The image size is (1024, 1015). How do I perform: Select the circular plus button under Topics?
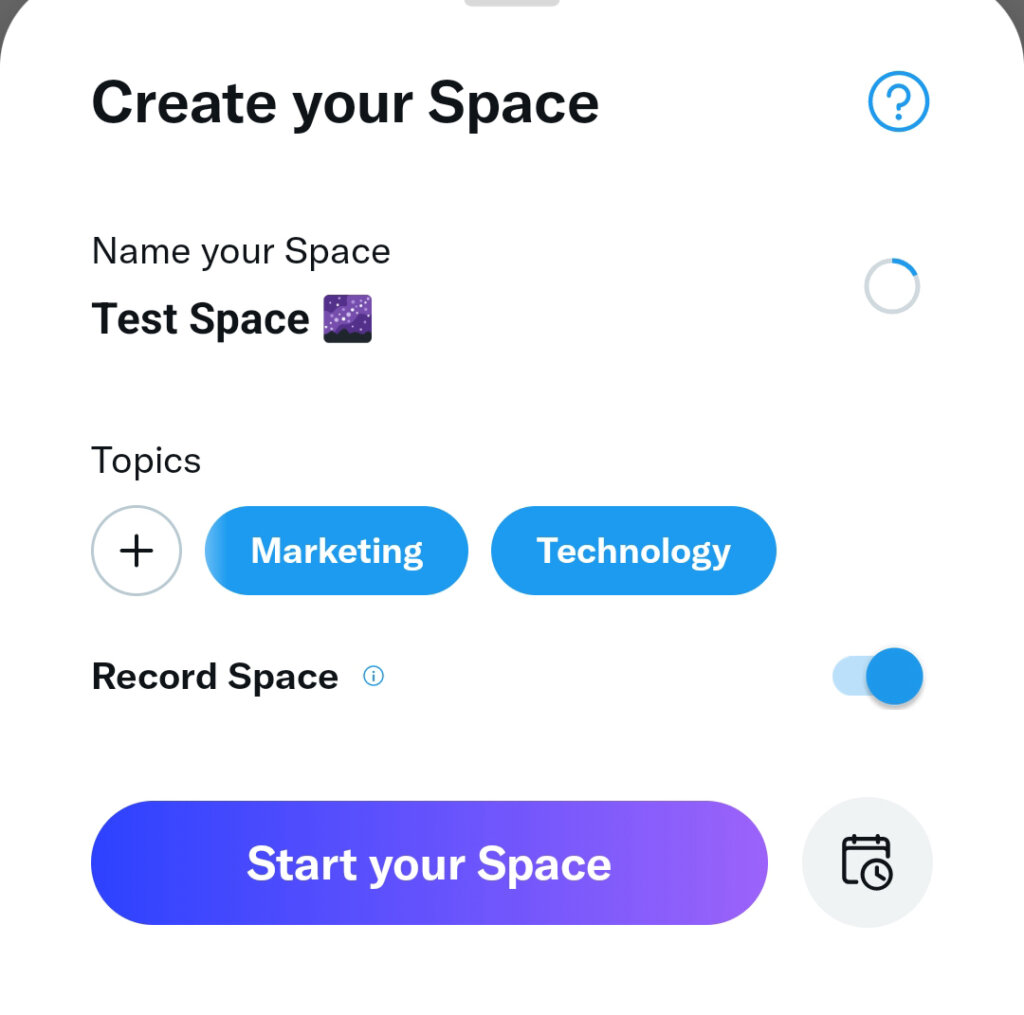136,550
